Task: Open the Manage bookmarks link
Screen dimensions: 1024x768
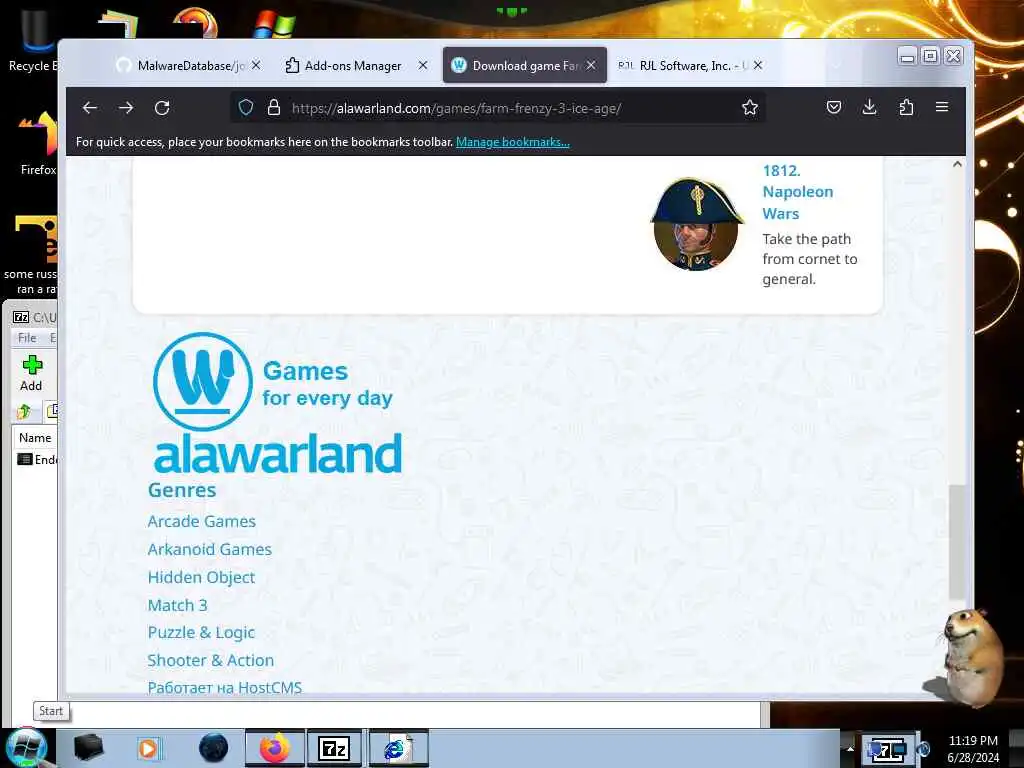Action: (513, 142)
